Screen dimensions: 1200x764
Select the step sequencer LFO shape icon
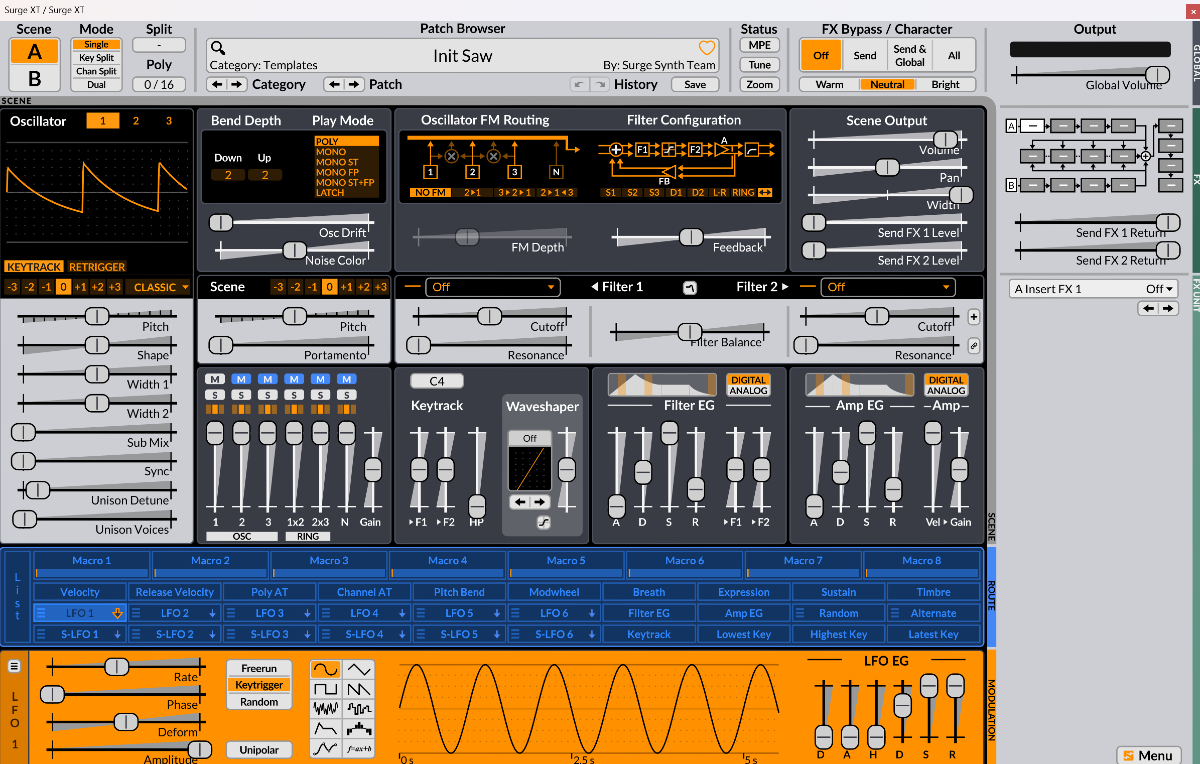point(359,729)
